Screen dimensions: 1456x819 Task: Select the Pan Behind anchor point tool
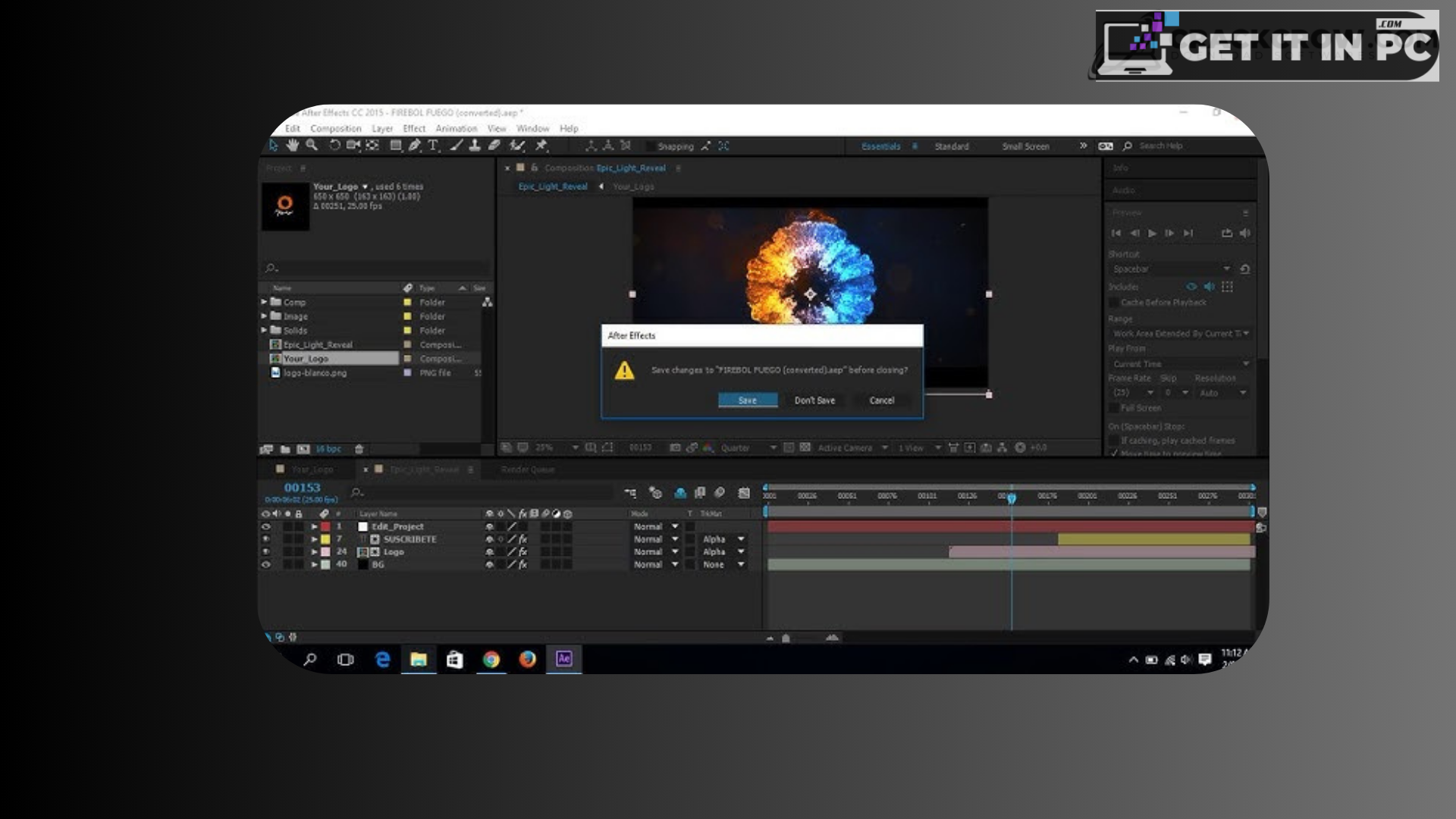372,145
